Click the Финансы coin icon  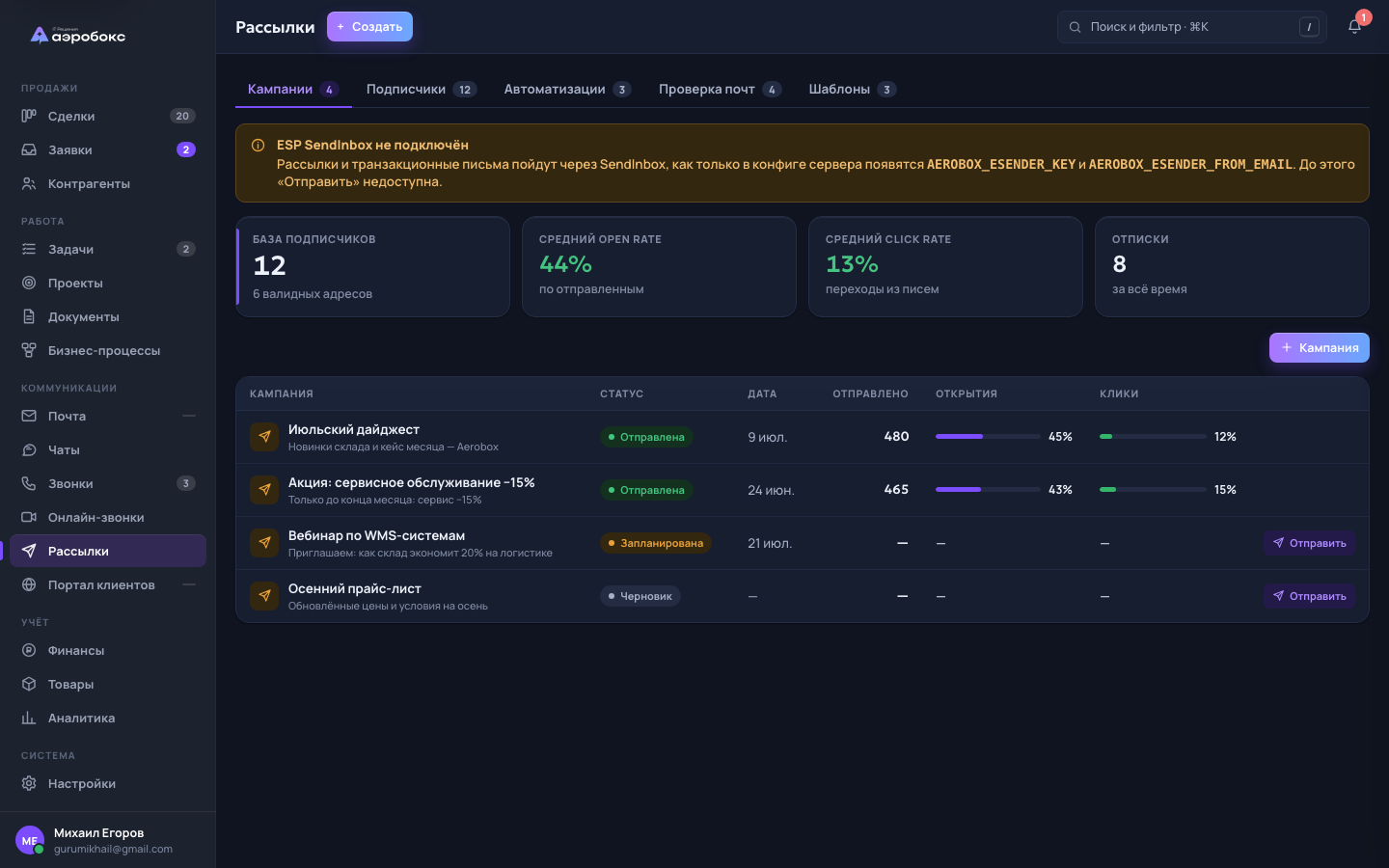tap(29, 650)
